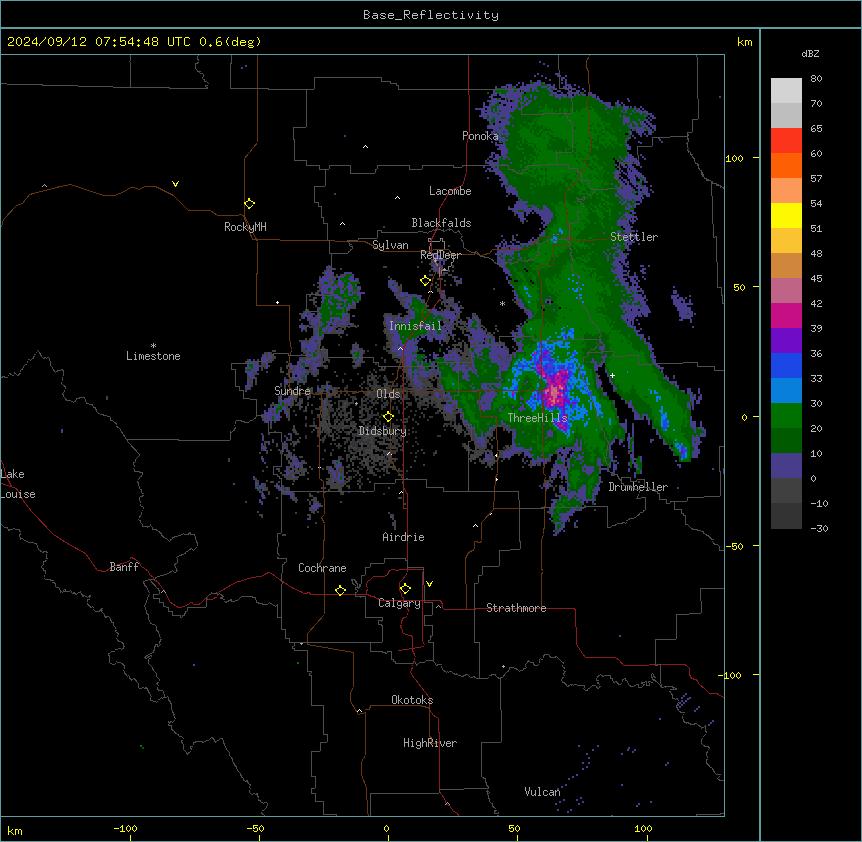Click the -50 tick on the vertical axis
Screen dimensions: 862x842
click(734, 546)
